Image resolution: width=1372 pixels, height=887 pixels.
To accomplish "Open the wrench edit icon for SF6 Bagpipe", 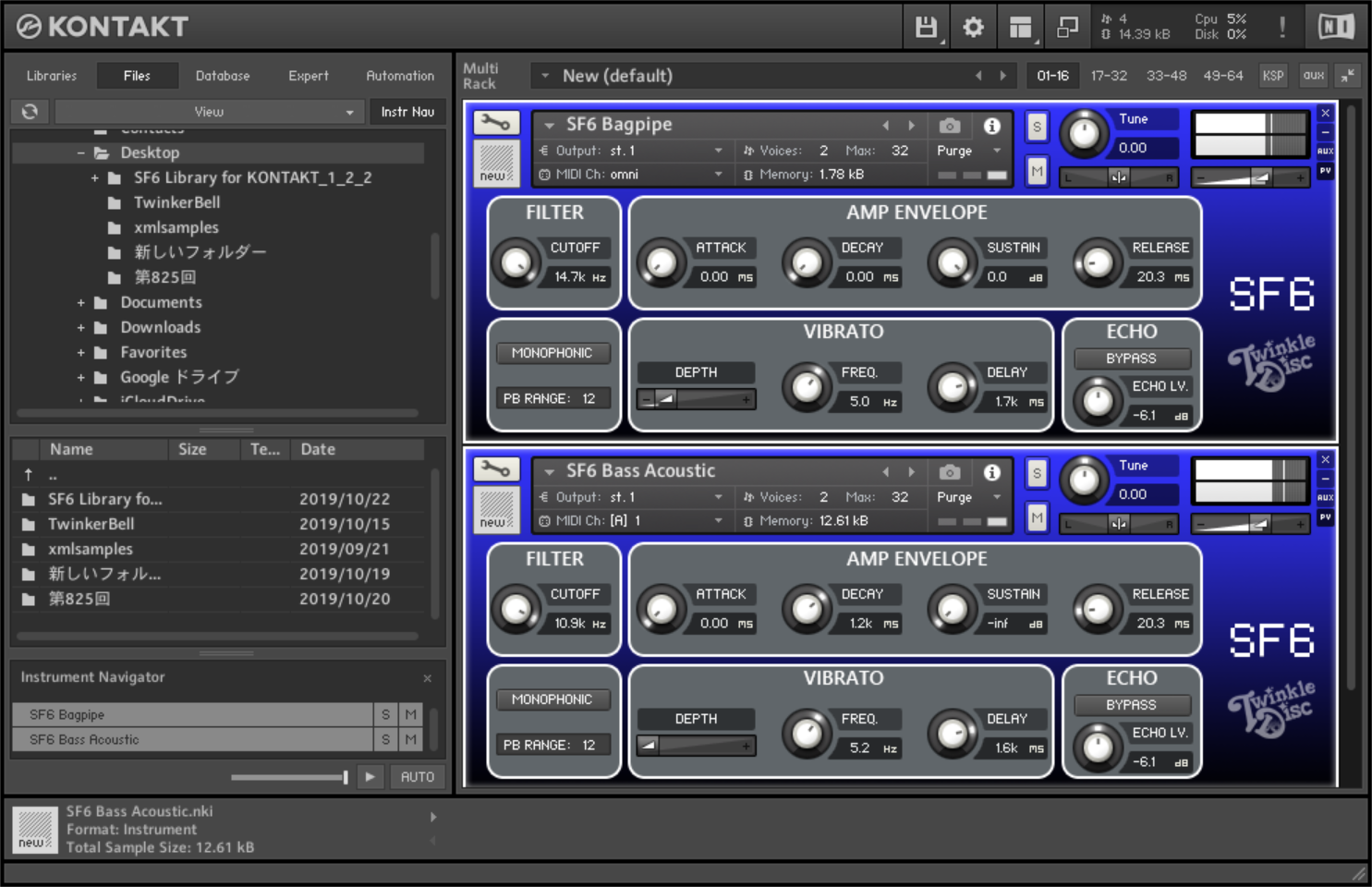I will pos(496,123).
